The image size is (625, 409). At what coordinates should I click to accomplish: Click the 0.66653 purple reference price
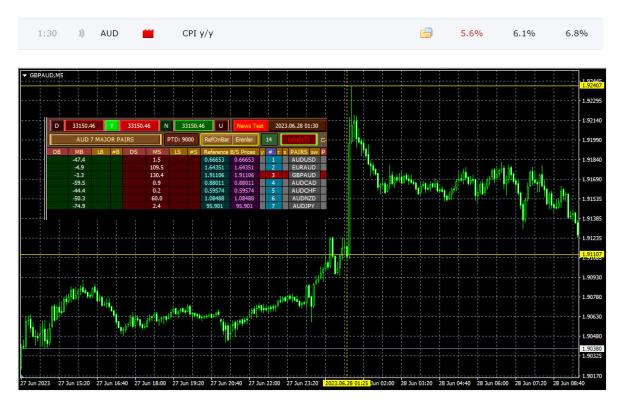244,159
